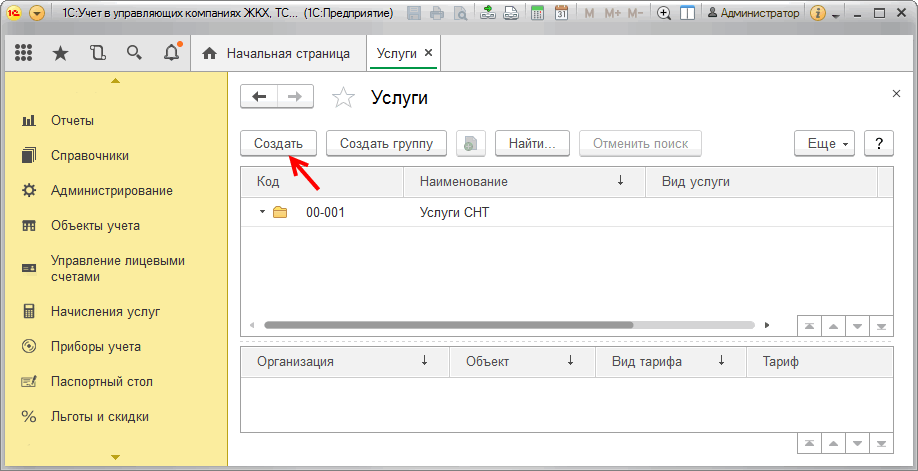Toggle the panel layout icon in title bar

(x=687, y=13)
